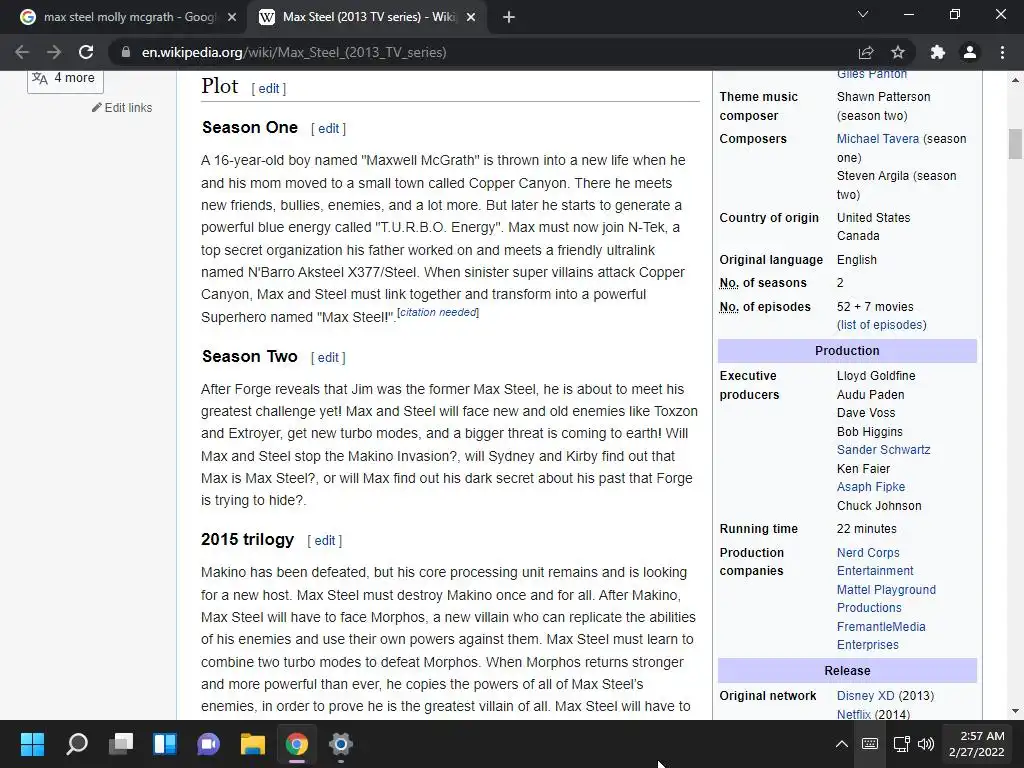Click Edit links in sidebar
1024x768 pixels.
[122, 108]
